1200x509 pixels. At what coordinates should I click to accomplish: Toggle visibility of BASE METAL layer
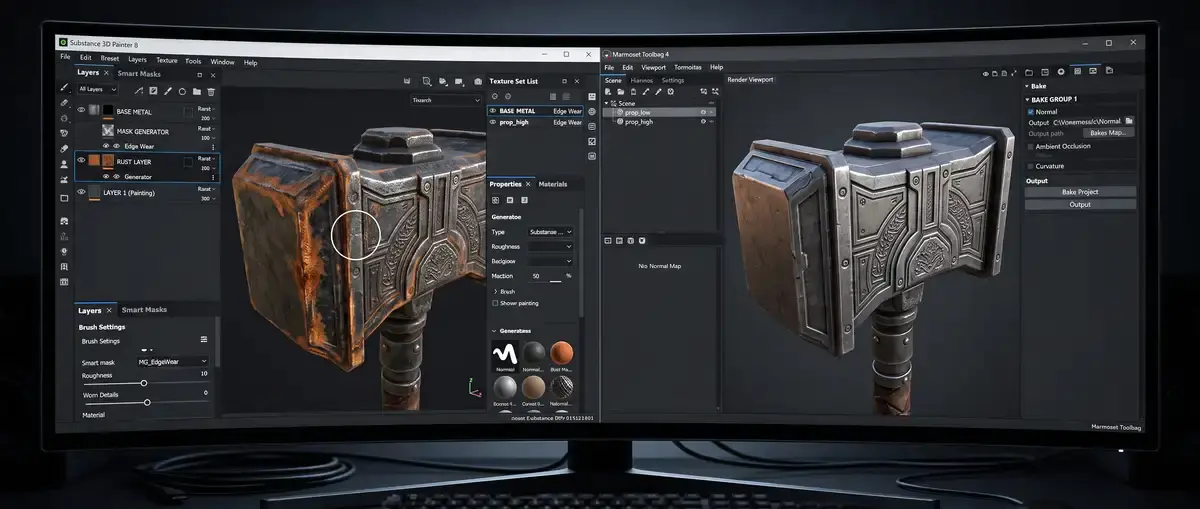[81, 109]
